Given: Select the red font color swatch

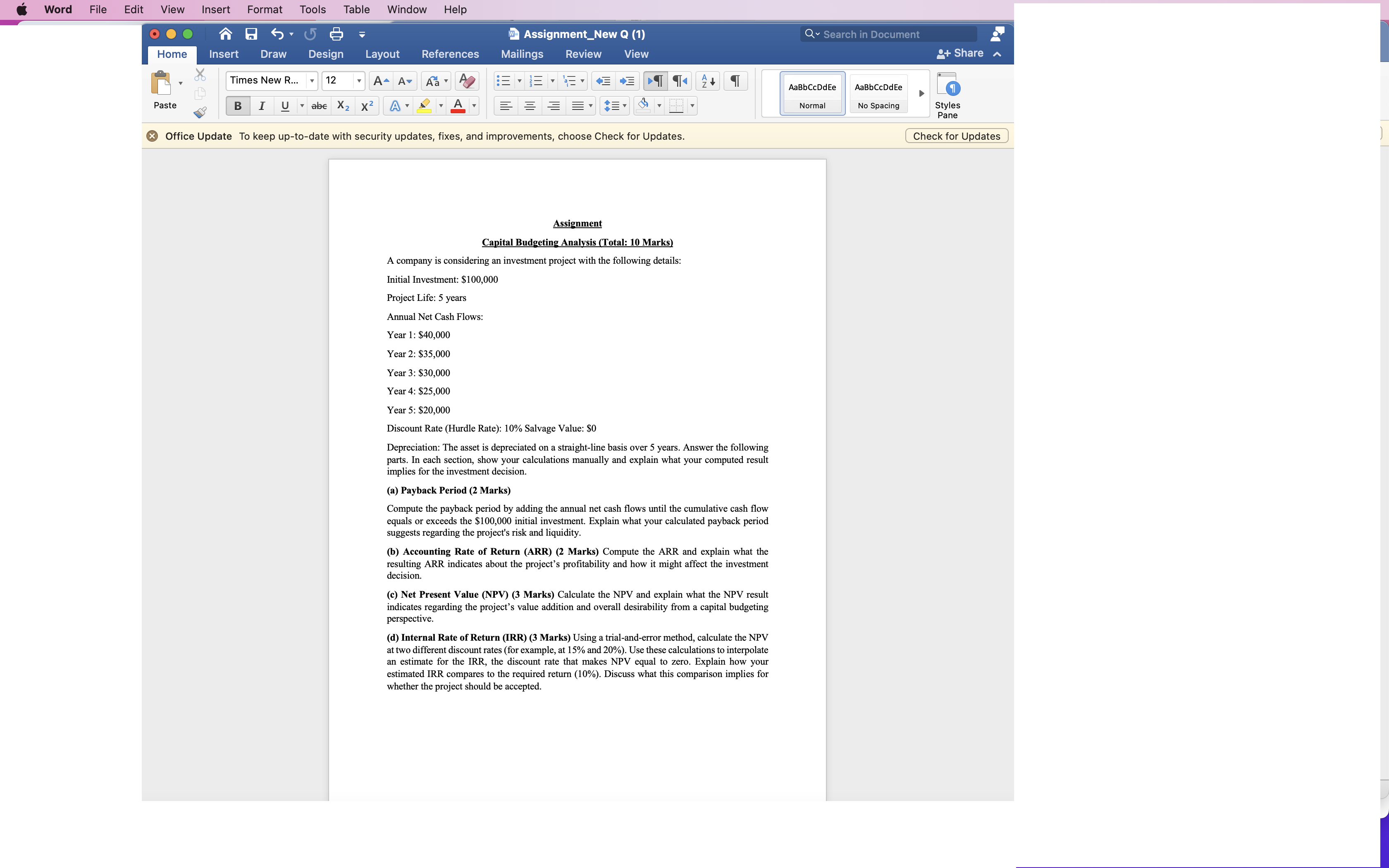Looking at the screenshot, I should [x=459, y=106].
